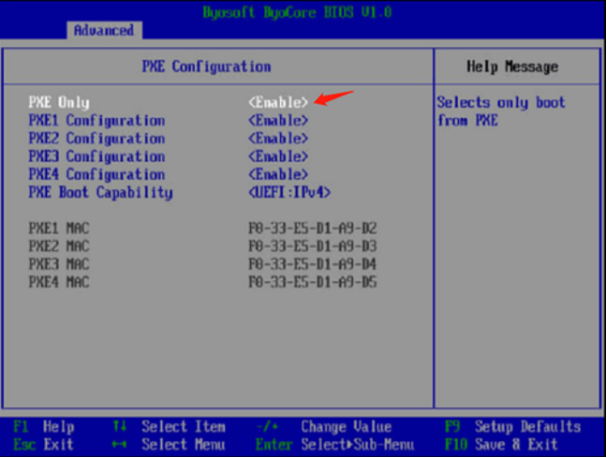Click the left-right arrows Select Menu icon
This screenshot has height=458, width=607.
[x=121, y=442]
